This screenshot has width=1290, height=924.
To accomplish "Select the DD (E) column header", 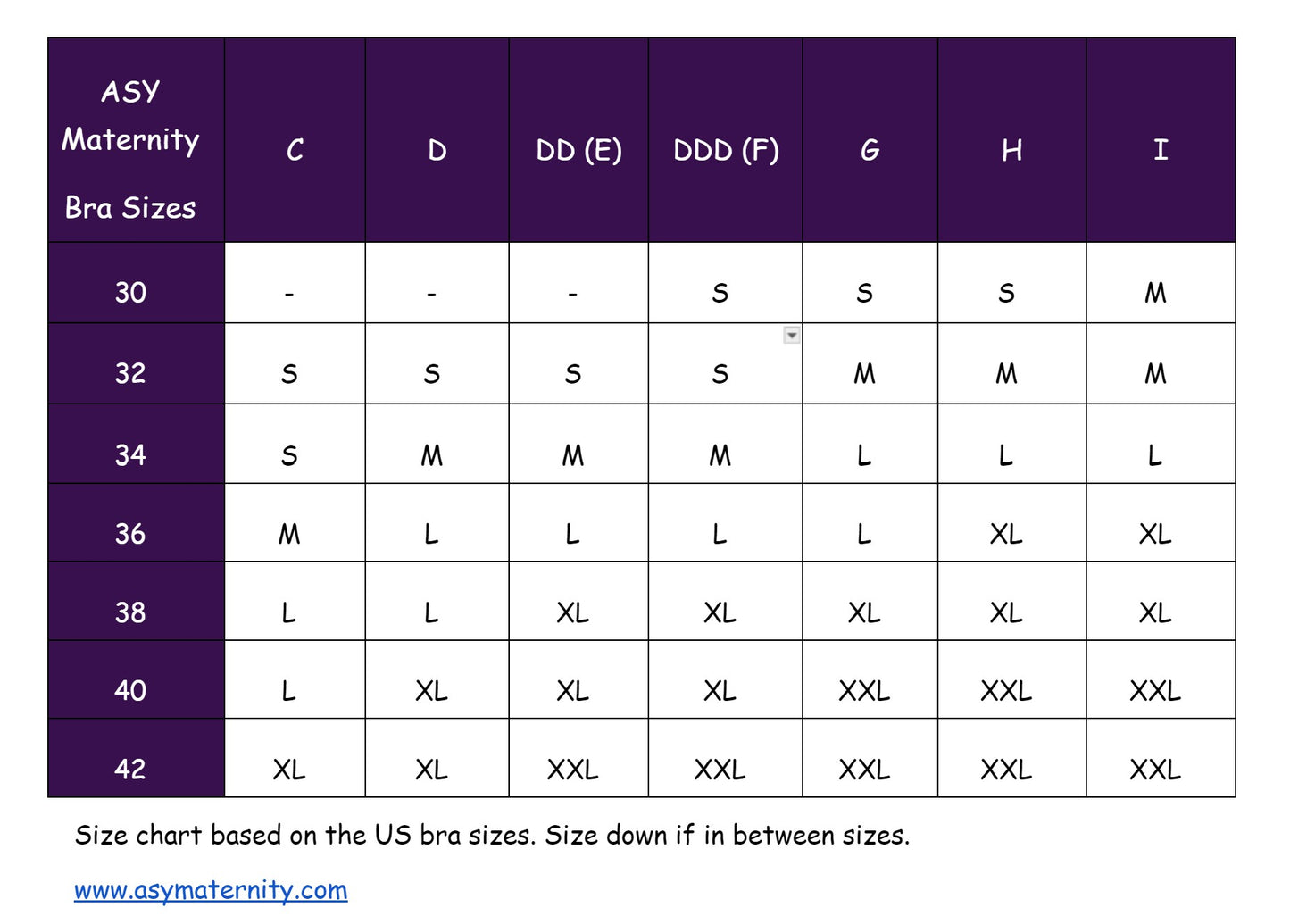I will 578,150.
